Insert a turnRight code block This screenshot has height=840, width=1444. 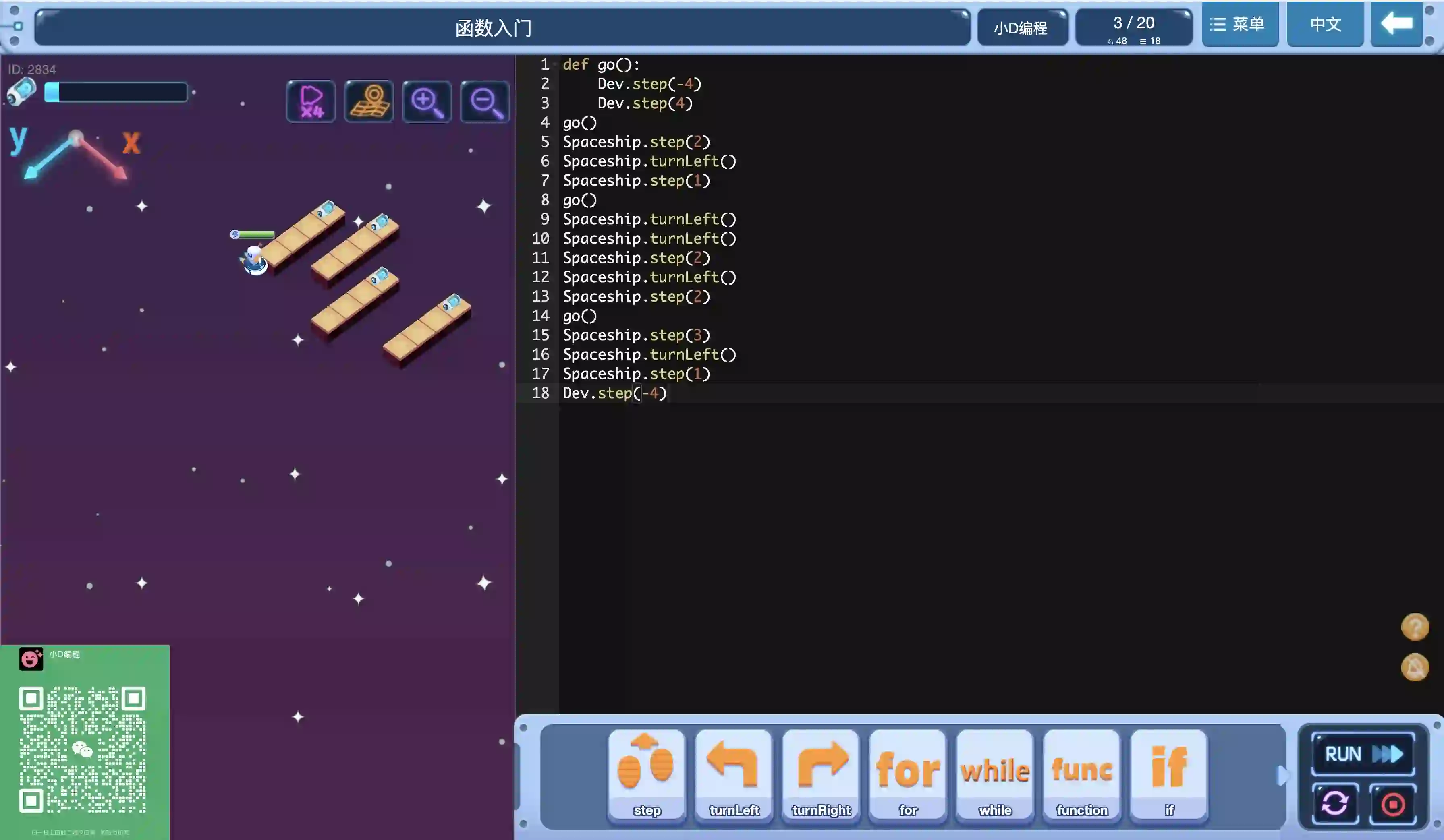pos(821,774)
